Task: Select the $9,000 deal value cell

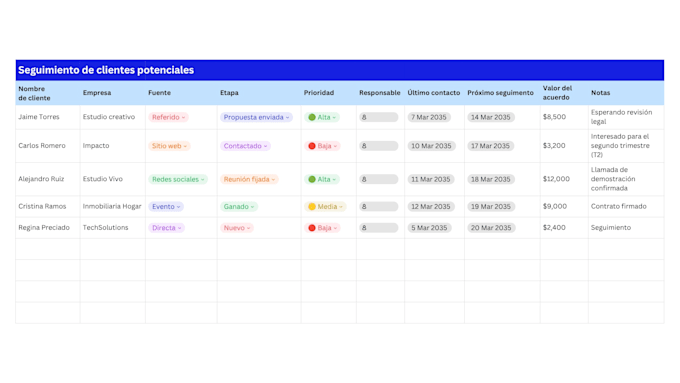Action: coord(564,206)
